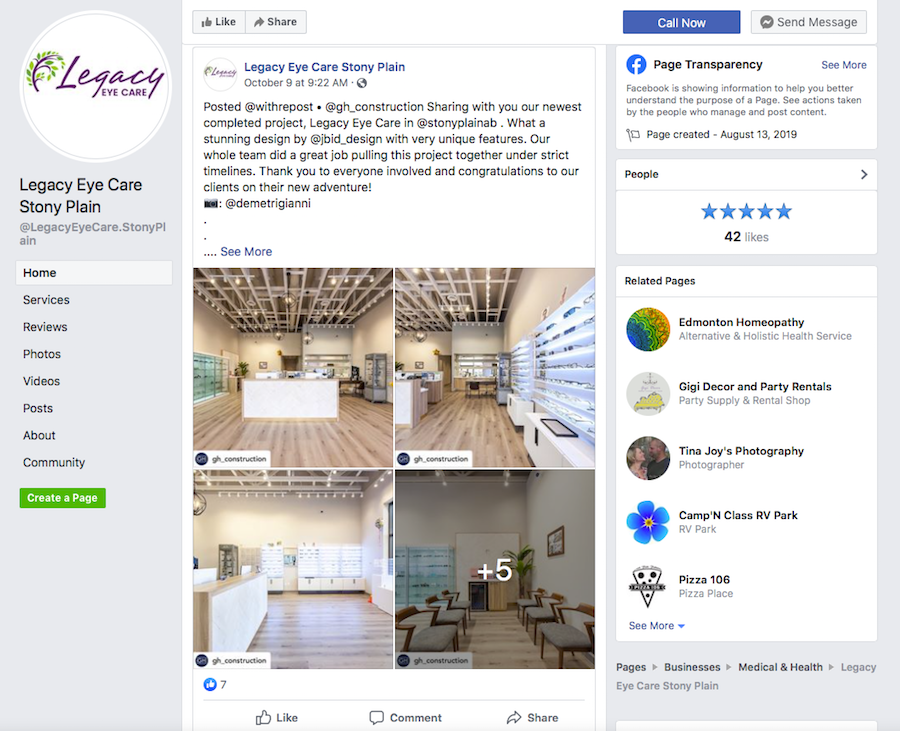Screen dimensions: 900x731
Task: Like the page with top Like button
Action: pos(219,22)
